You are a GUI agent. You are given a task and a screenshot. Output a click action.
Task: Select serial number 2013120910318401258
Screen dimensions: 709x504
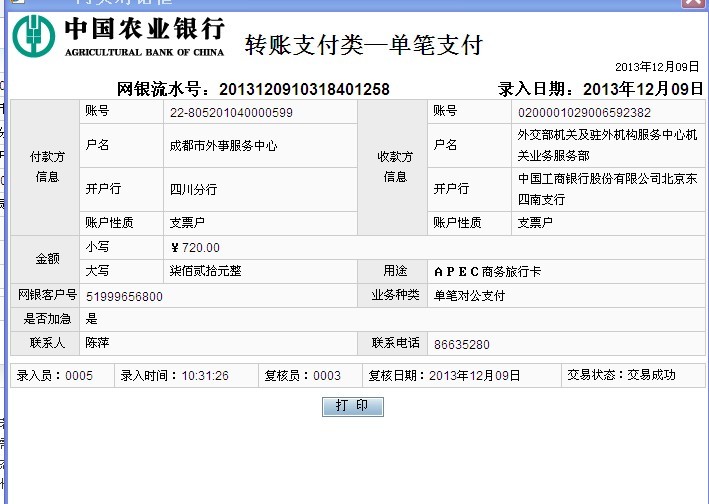304,89
